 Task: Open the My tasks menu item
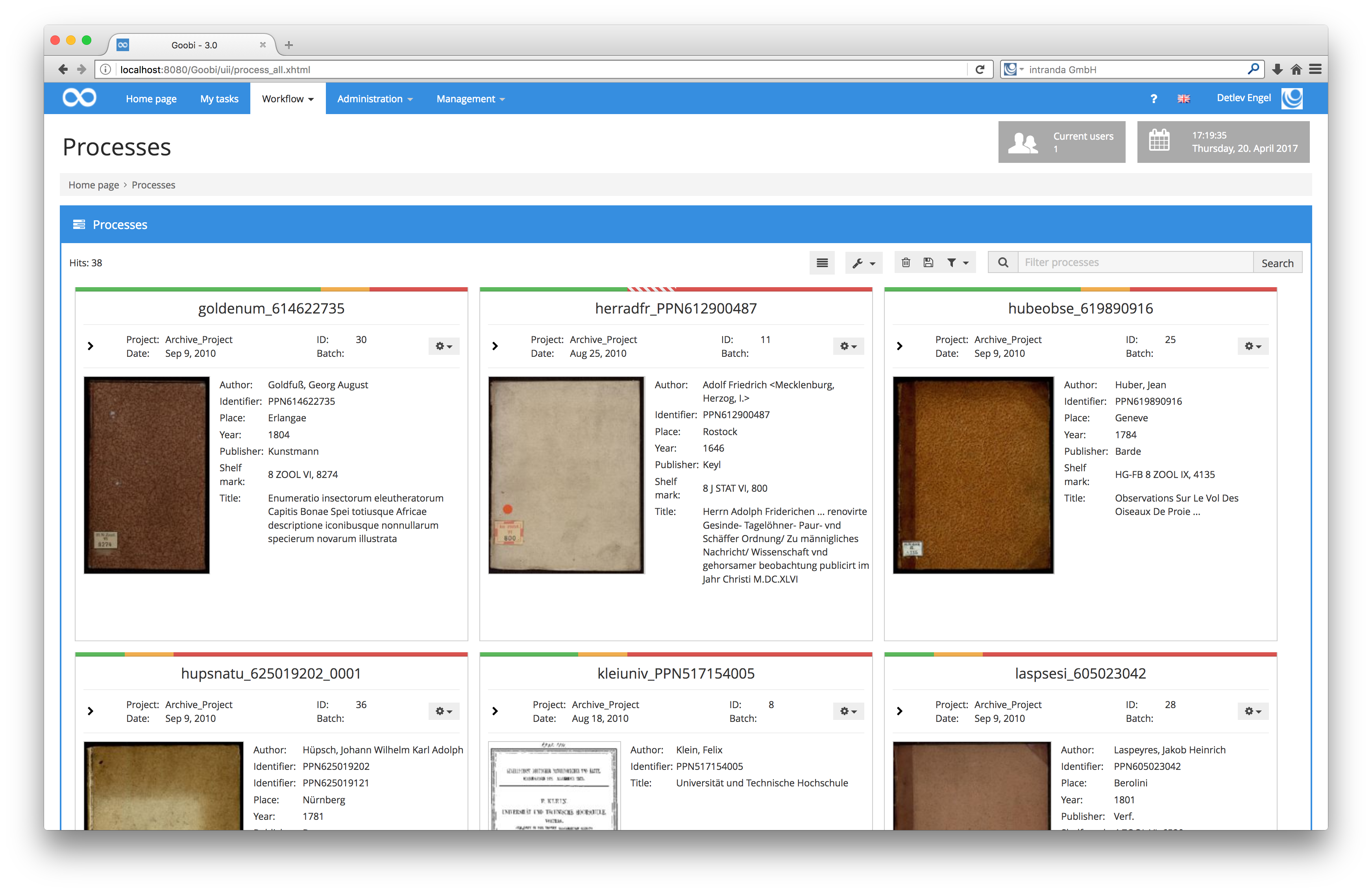219,99
